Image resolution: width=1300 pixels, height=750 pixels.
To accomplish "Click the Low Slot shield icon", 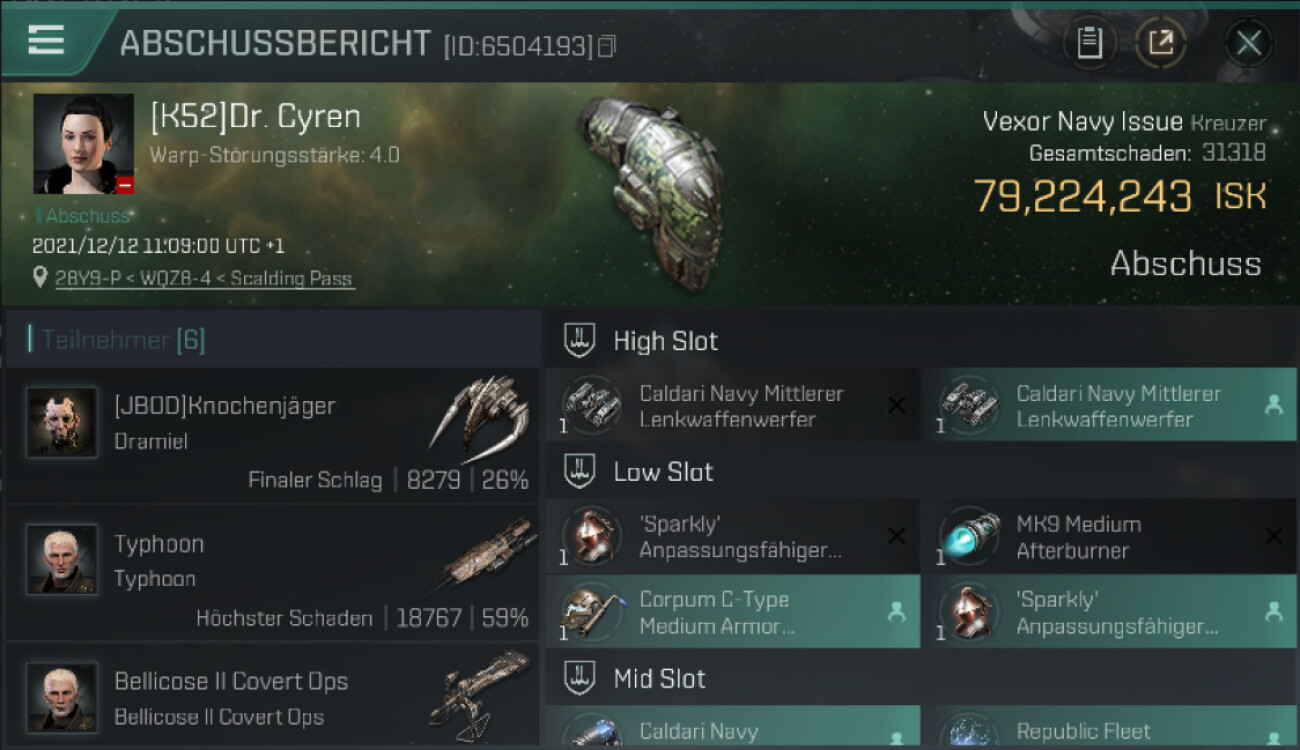I will point(579,471).
